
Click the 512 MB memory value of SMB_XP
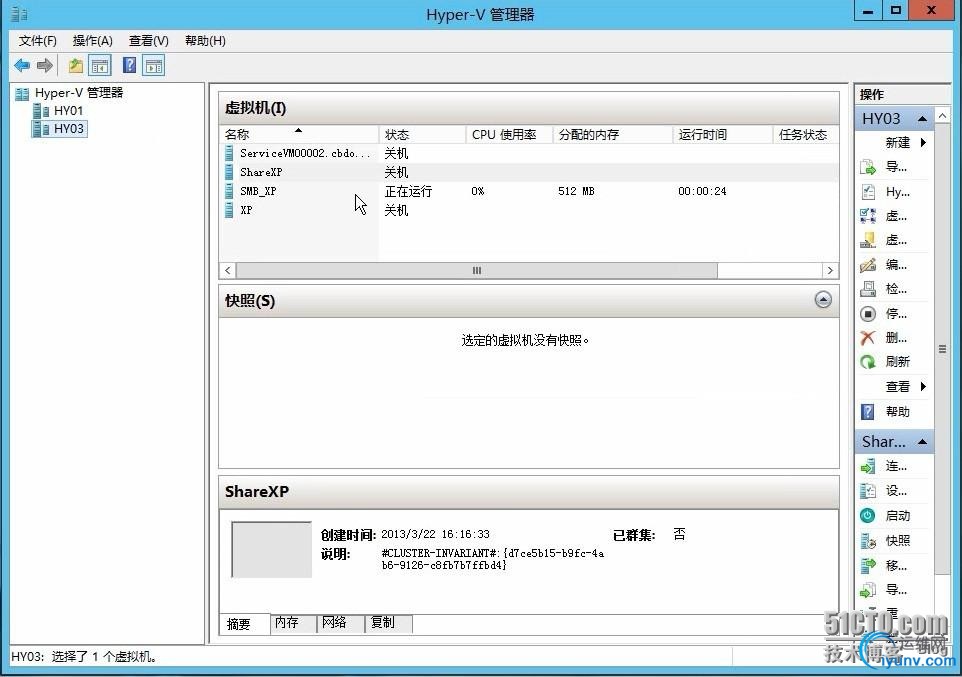click(x=576, y=191)
